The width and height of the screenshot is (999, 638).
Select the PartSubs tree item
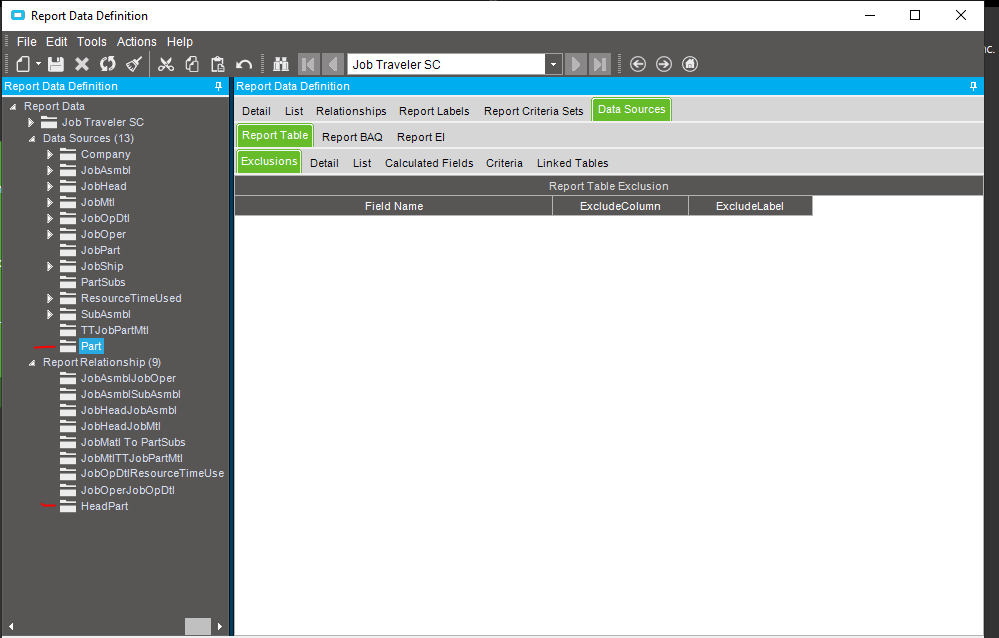click(x=103, y=282)
